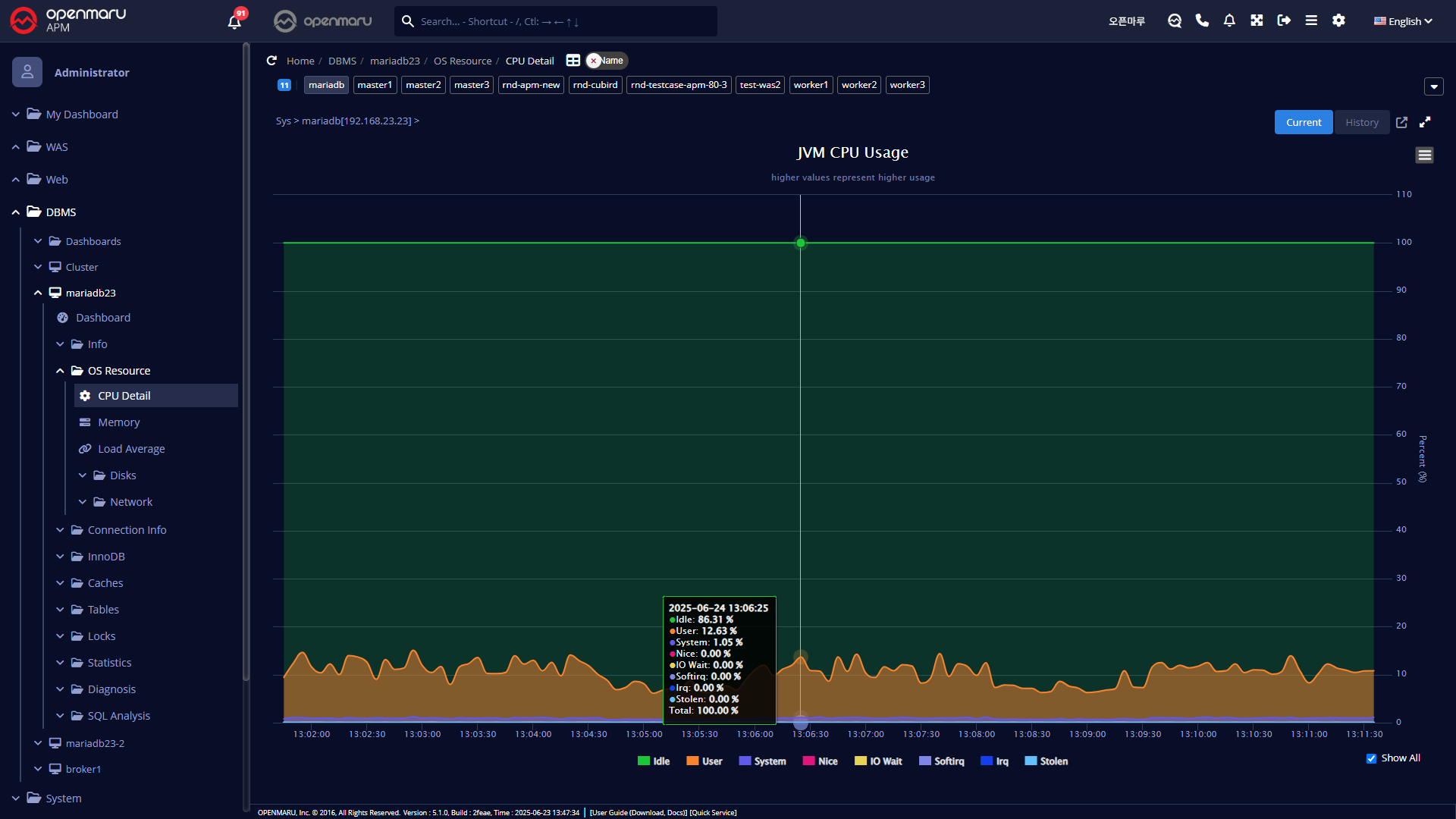Click the notification bell with red badge
The height and width of the screenshot is (819, 1456).
point(235,21)
